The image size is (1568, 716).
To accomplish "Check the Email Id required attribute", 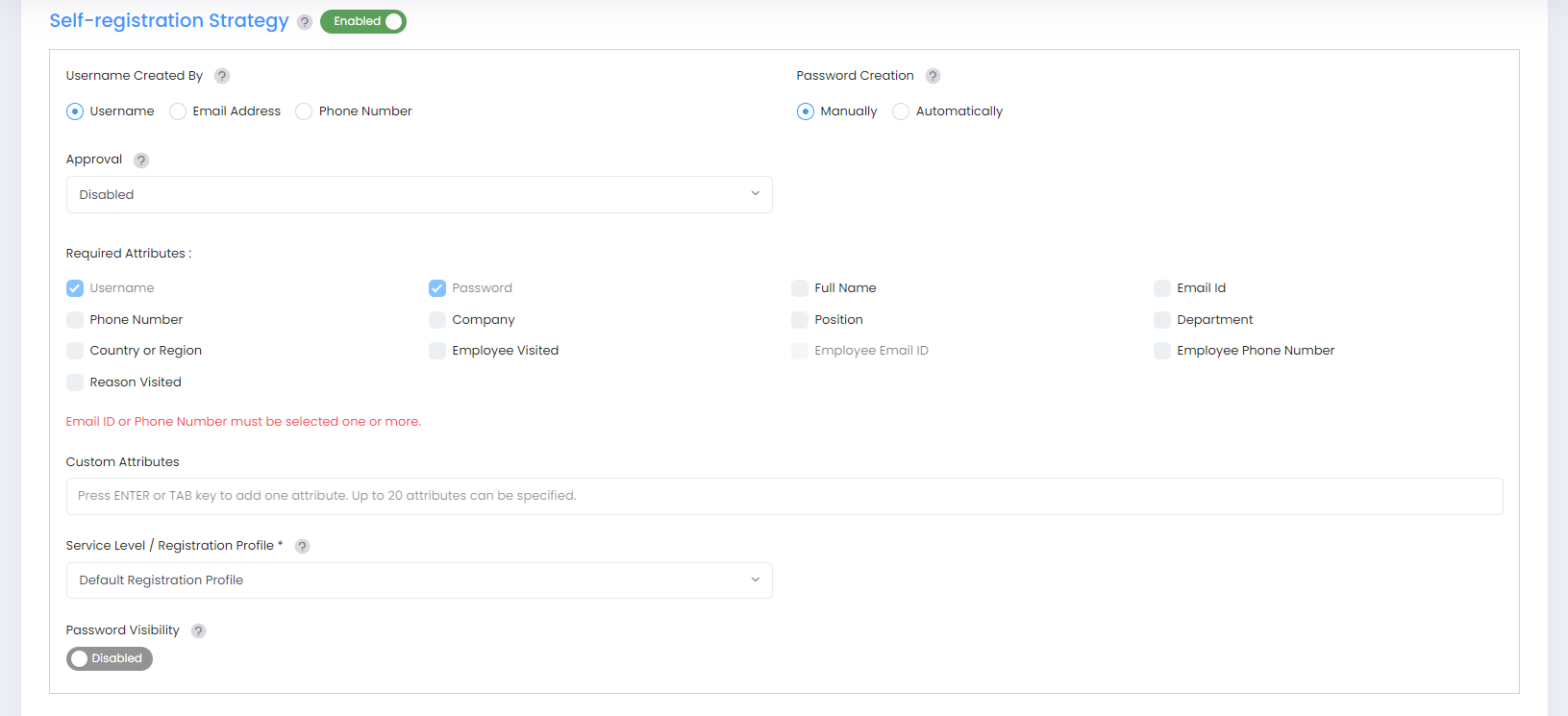I will point(1162,288).
